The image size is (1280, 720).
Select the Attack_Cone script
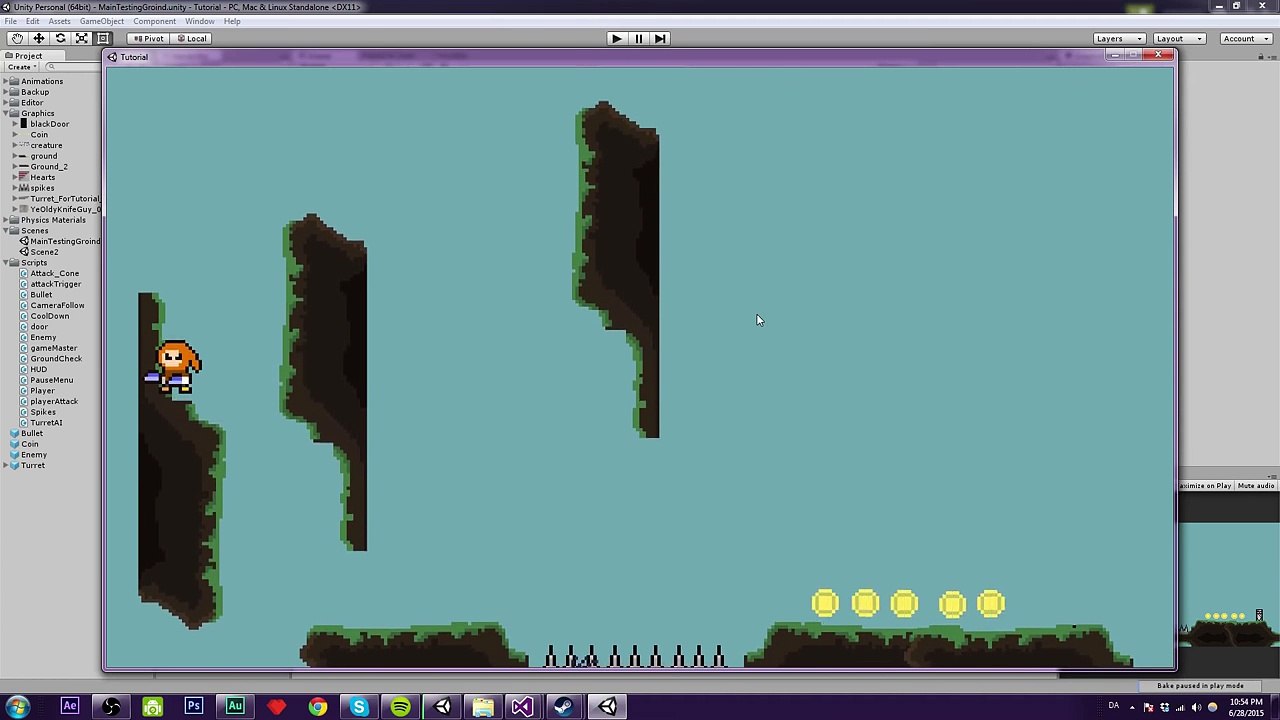(x=49, y=274)
